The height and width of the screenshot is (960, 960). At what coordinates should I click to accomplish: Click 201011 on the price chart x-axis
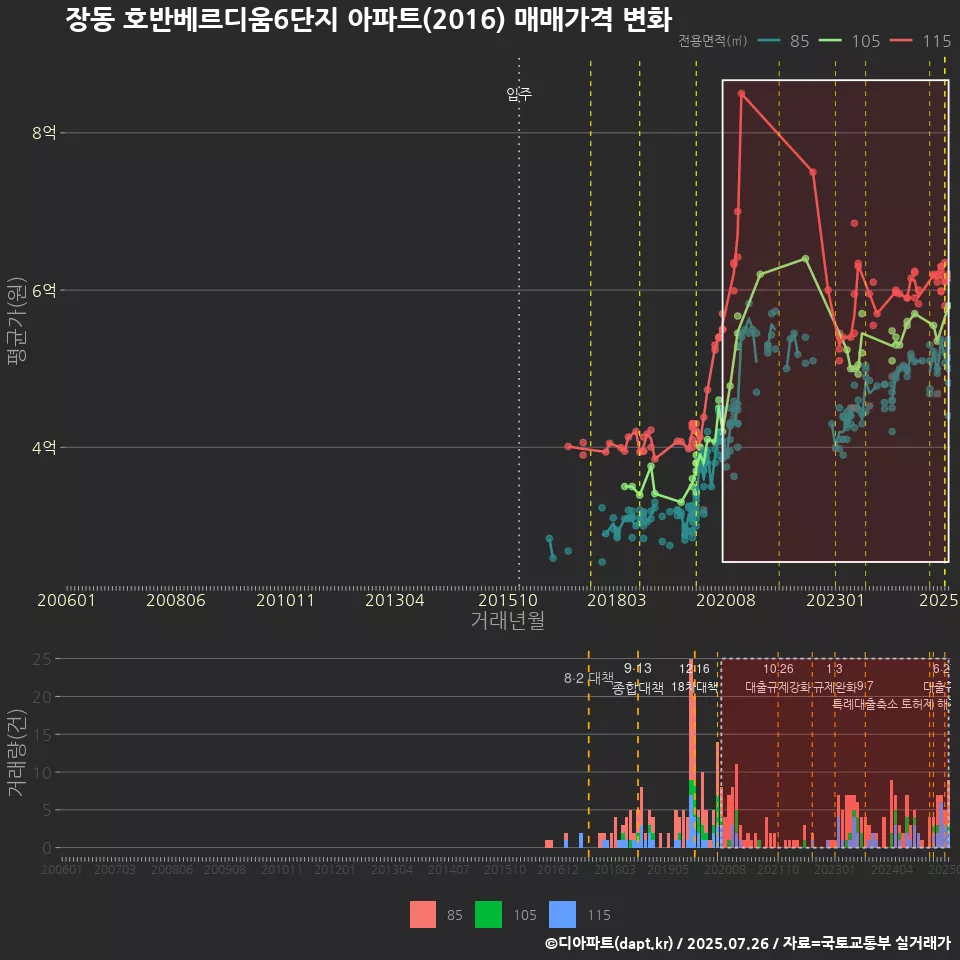point(285,600)
